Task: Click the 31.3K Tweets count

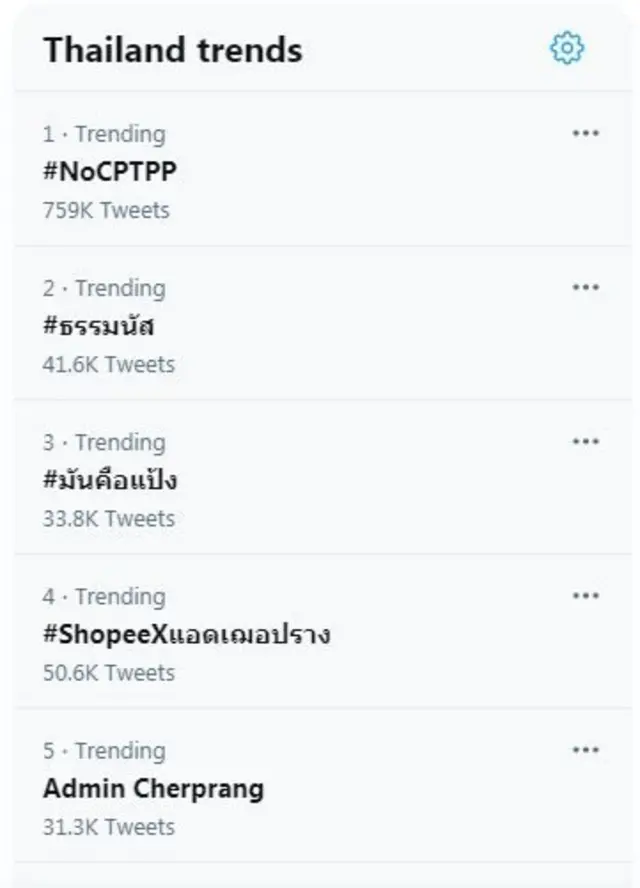Action: (x=108, y=826)
